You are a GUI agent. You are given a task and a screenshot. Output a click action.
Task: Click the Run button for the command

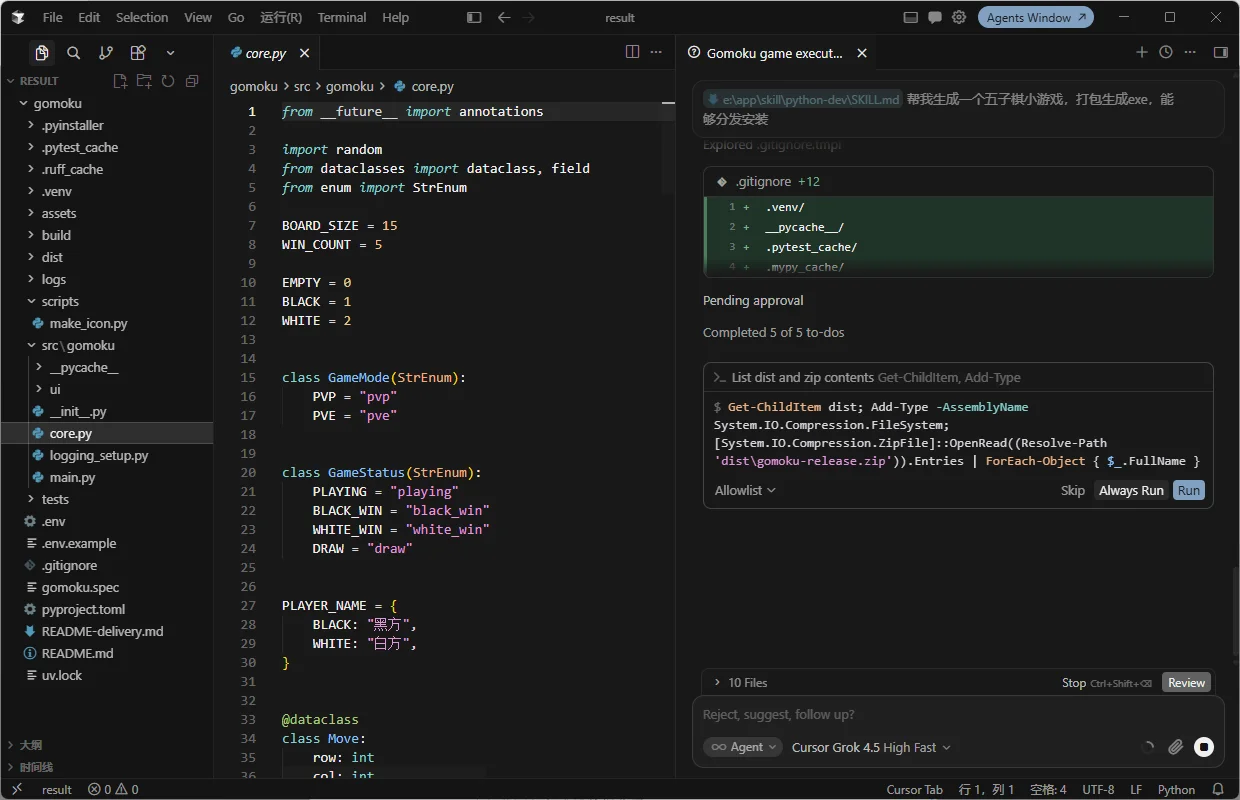point(1189,490)
